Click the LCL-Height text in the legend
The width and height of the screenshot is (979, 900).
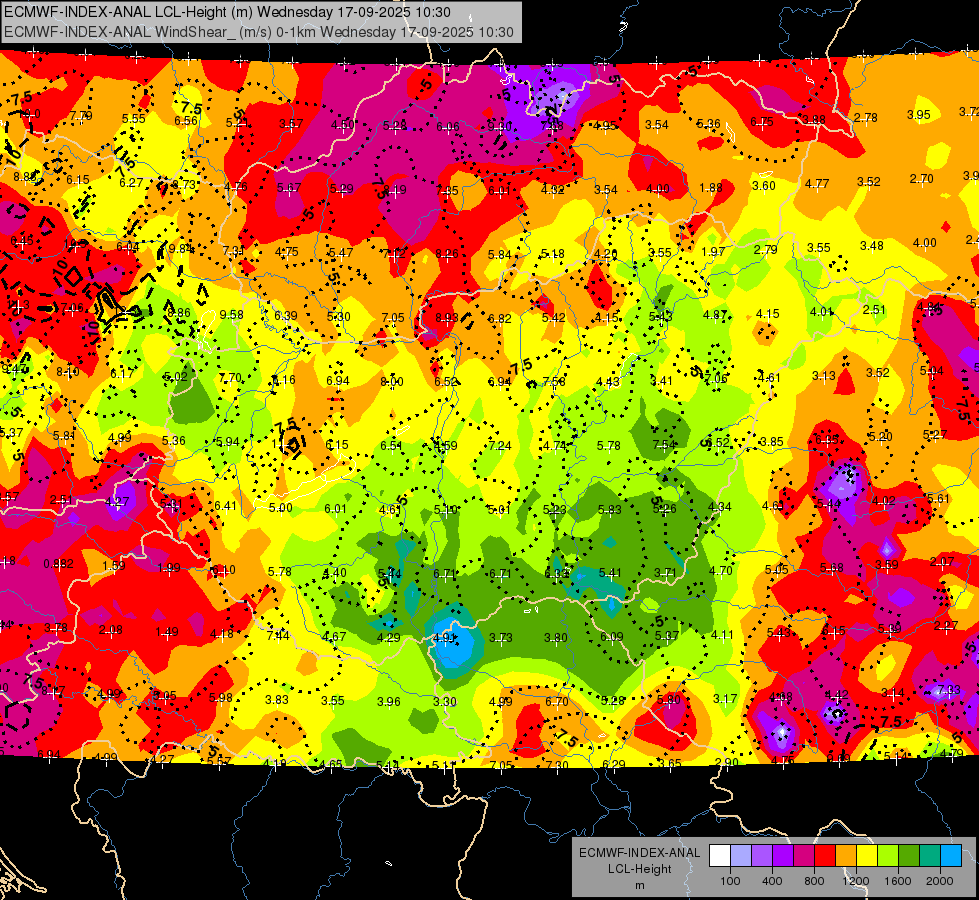click(x=639, y=869)
